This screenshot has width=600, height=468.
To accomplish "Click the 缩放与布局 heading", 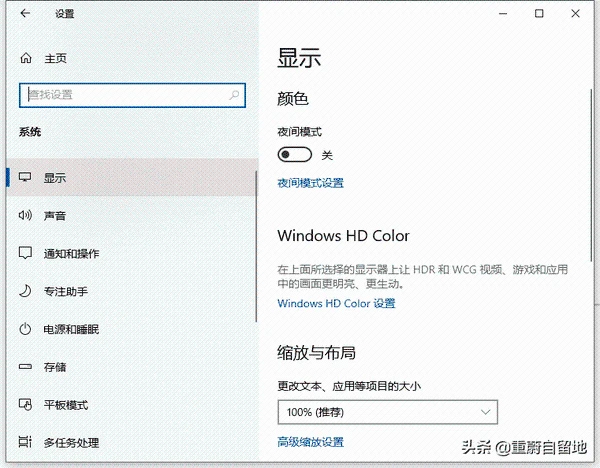I will [316, 352].
